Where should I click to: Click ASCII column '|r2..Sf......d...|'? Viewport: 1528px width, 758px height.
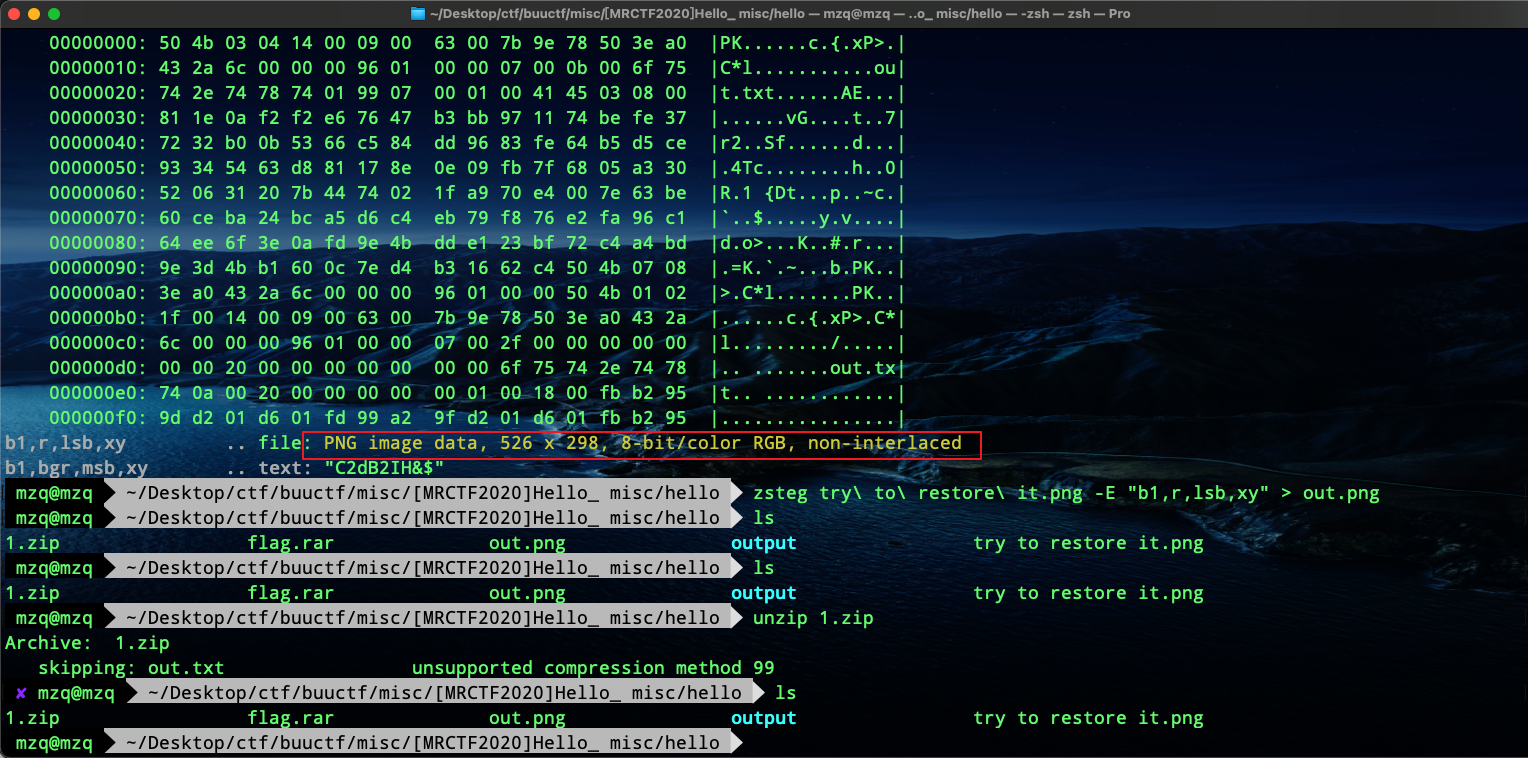pos(808,144)
